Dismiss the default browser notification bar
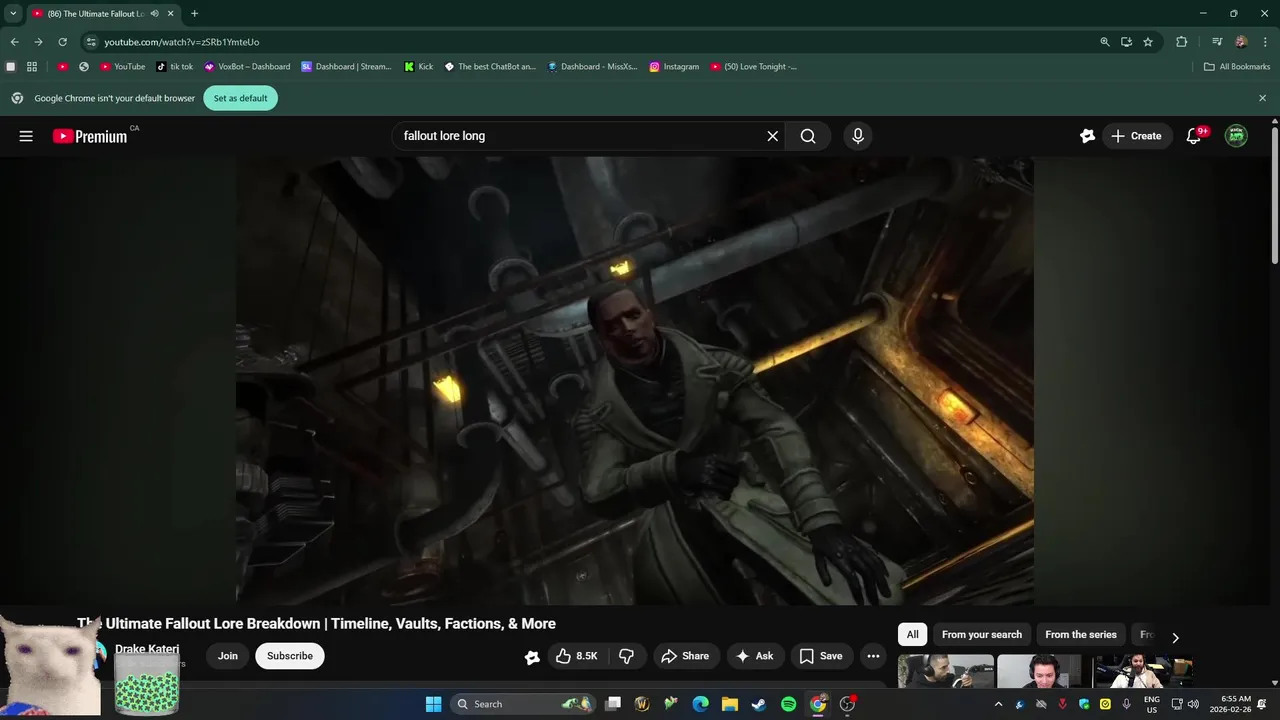1280x720 pixels. tap(1262, 98)
